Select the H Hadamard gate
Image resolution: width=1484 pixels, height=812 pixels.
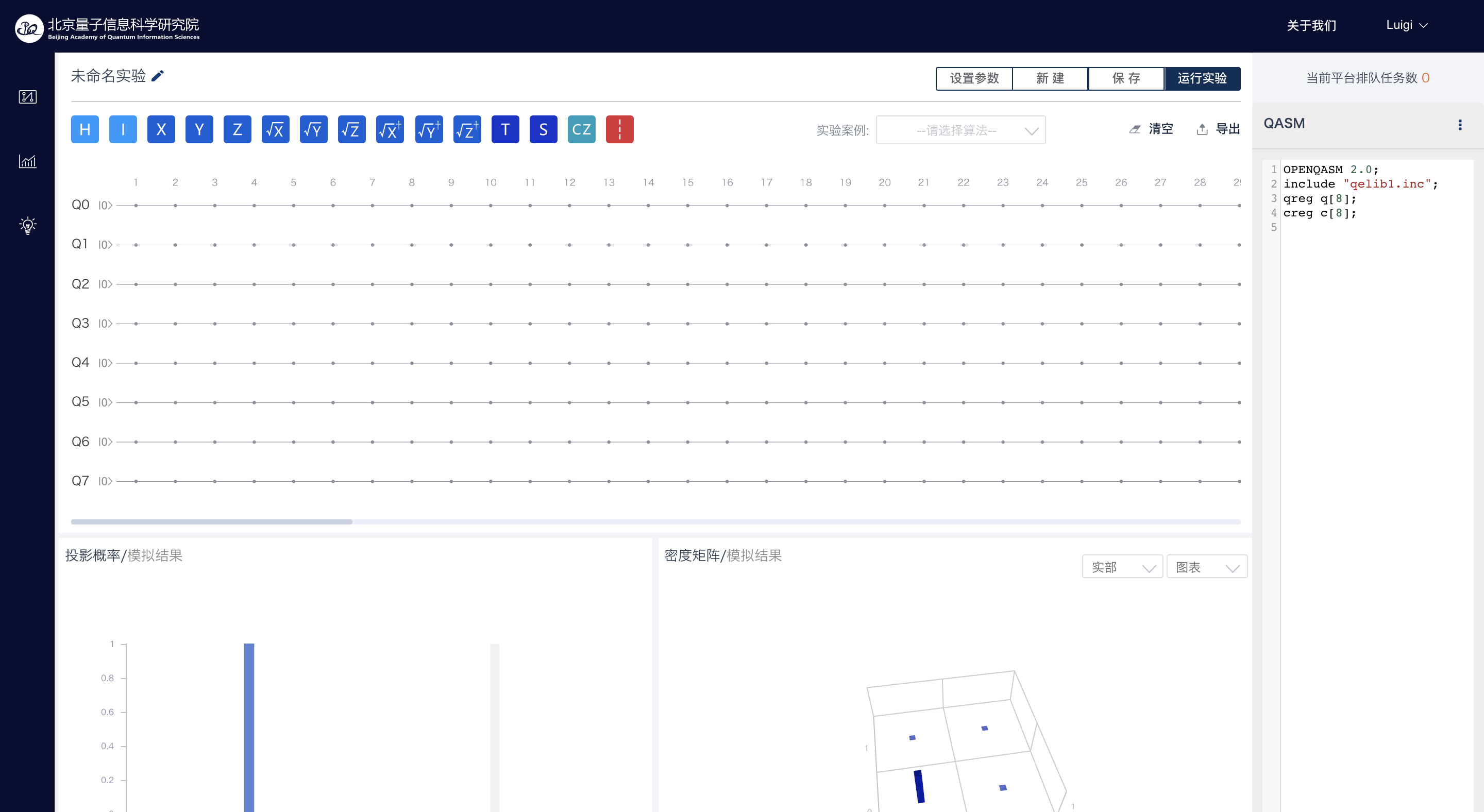[x=85, y=129]
